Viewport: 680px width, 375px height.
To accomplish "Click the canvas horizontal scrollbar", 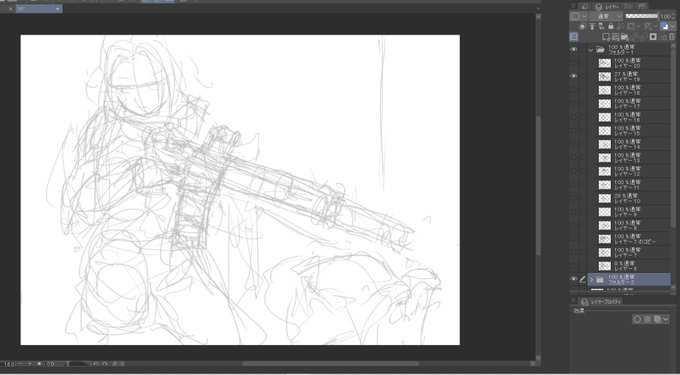I will 330,363.
